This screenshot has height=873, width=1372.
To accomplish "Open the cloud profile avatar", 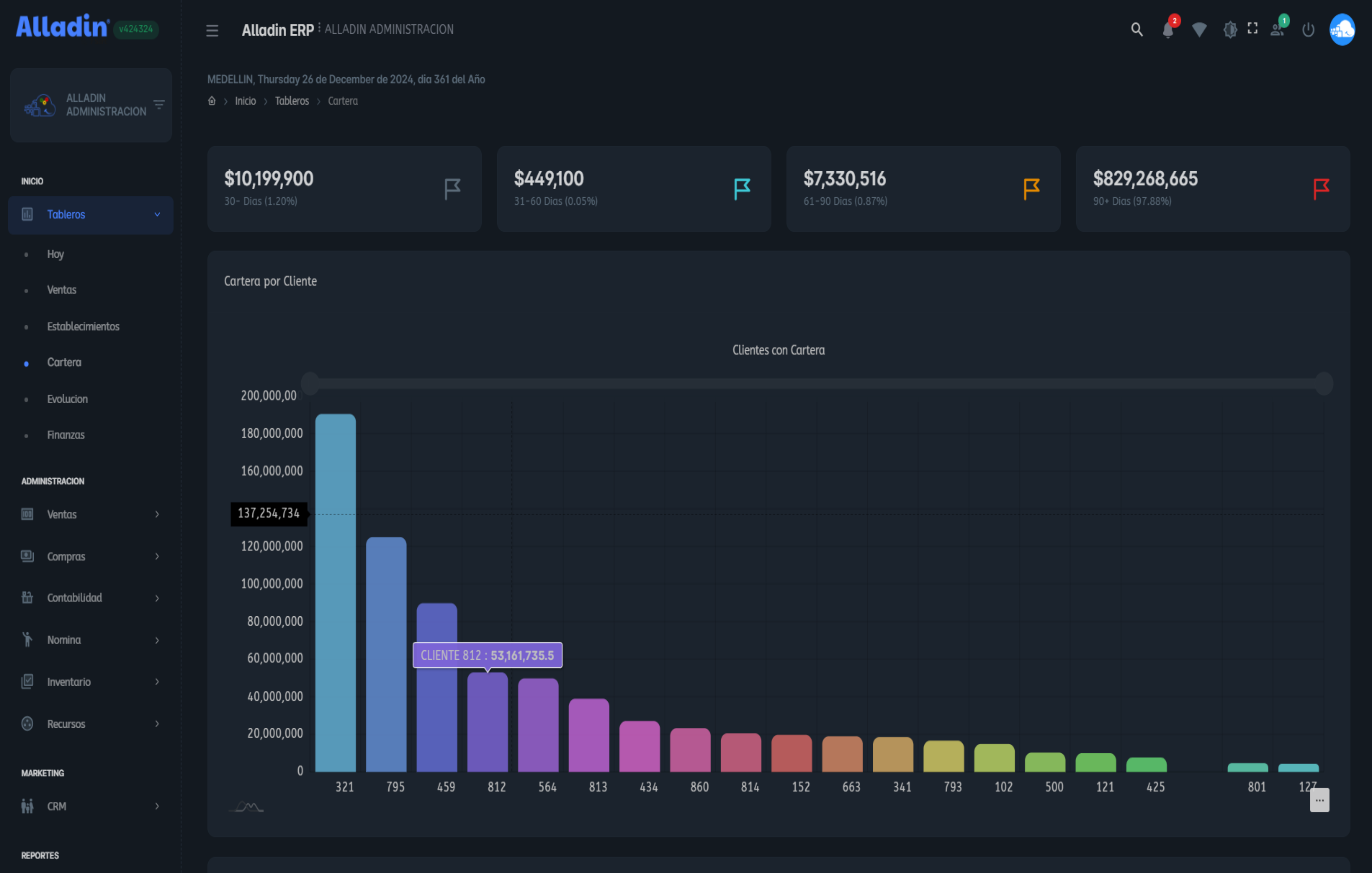I will coord(1342,30).
